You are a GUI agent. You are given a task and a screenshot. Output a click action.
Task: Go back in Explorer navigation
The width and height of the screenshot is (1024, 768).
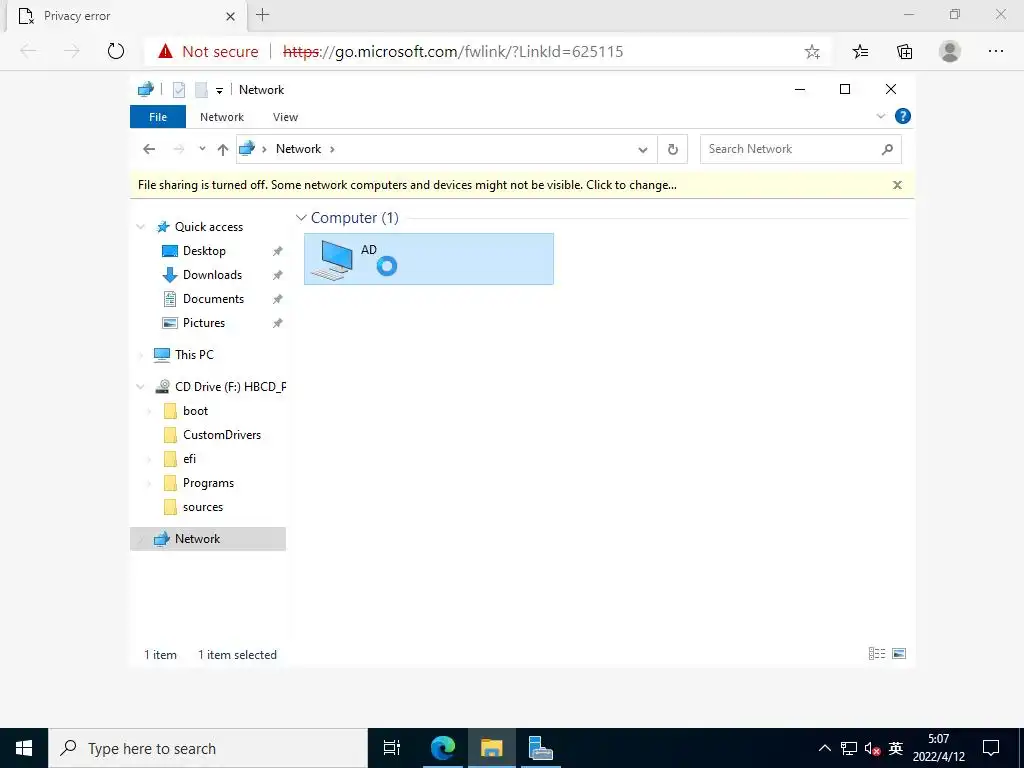(x=149, y=149)
